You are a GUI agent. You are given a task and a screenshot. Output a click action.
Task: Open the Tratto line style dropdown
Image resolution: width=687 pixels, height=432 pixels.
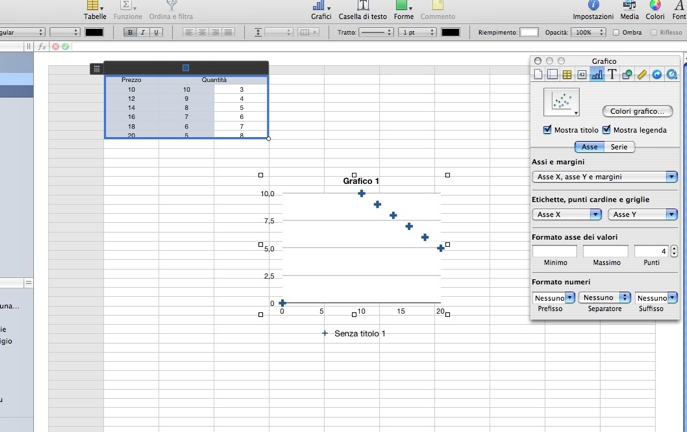375,32
